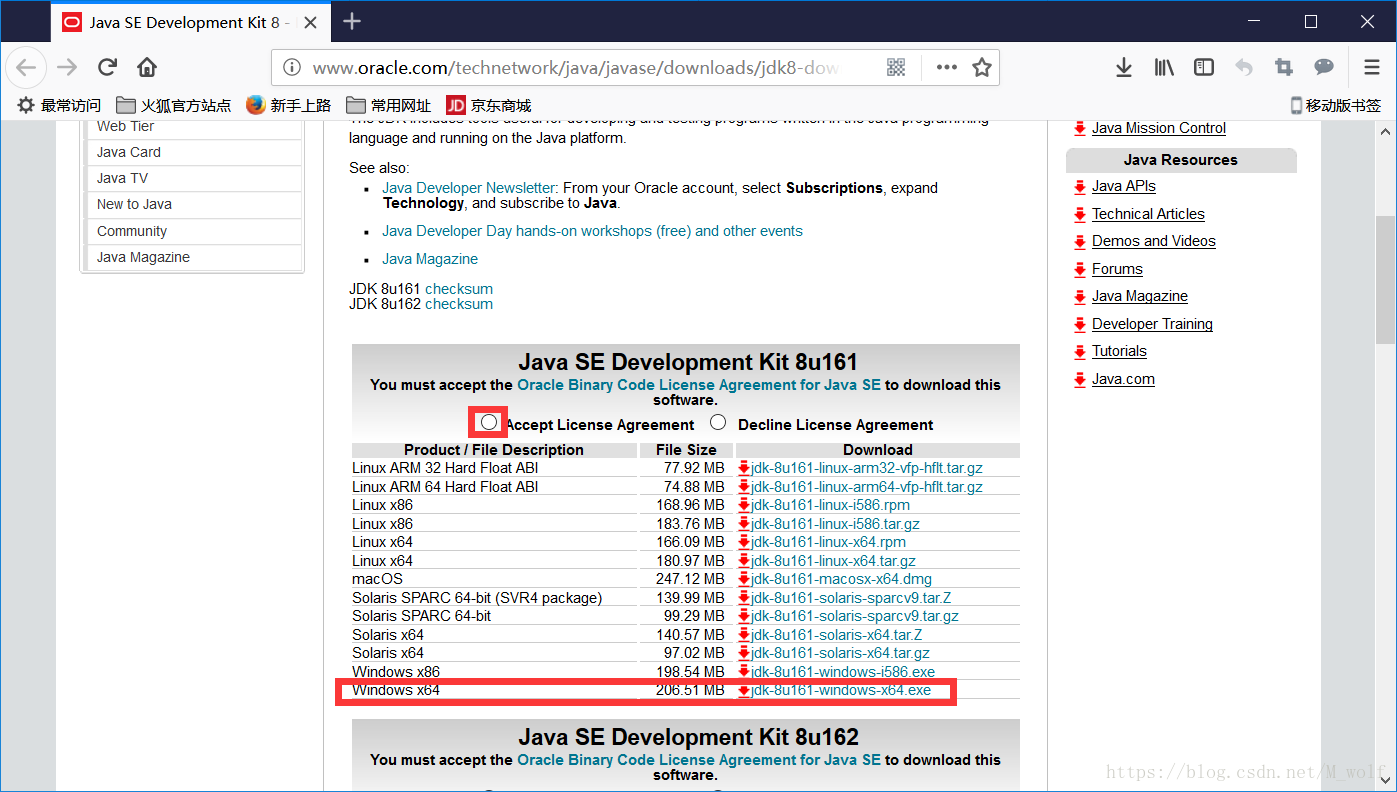Open Java TV in left sidebar
Image resolution: width=1397 pixels, height=792 pixels.
click(122, 178)
